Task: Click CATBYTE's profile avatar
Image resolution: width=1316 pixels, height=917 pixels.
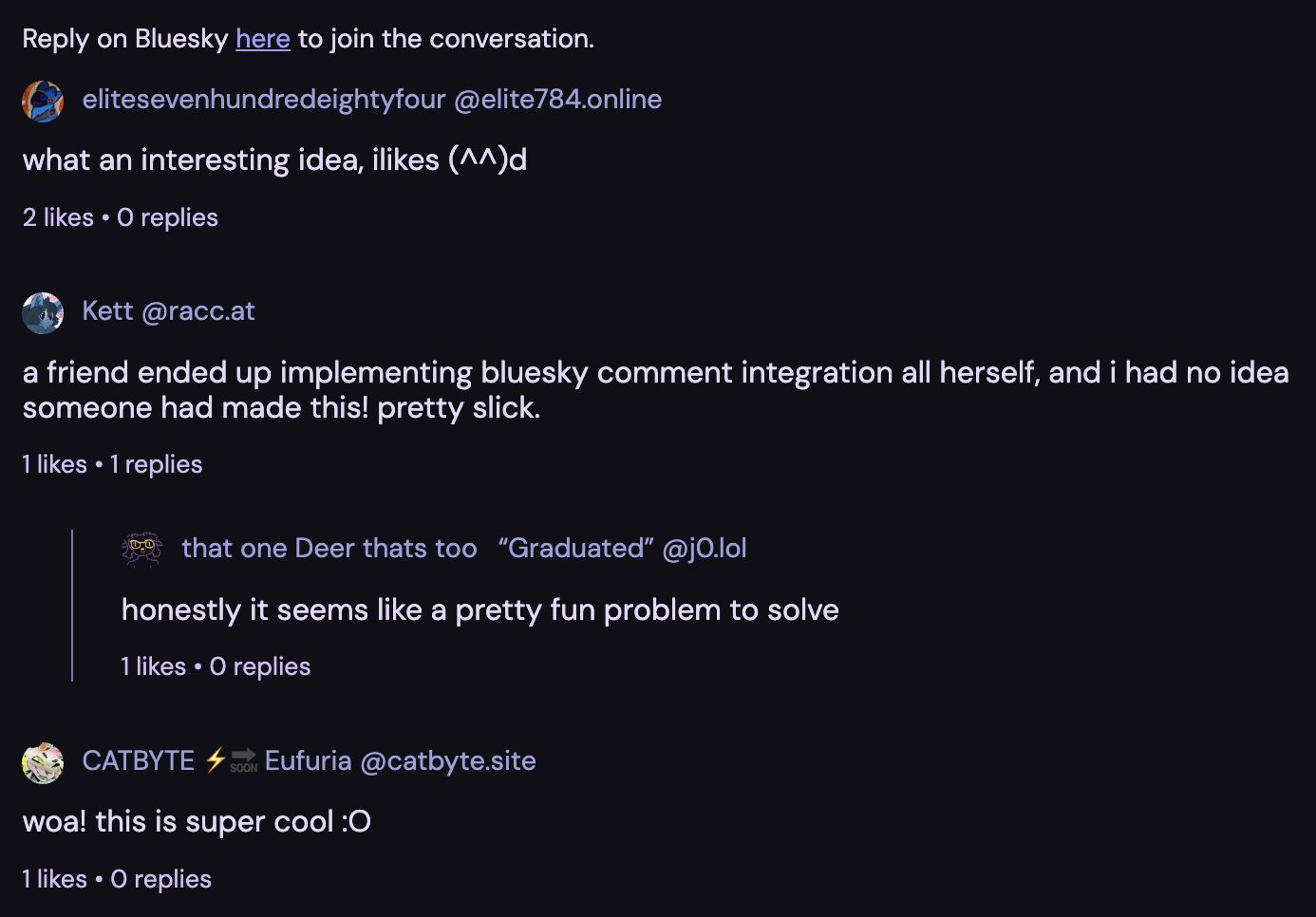Action: 43,761
